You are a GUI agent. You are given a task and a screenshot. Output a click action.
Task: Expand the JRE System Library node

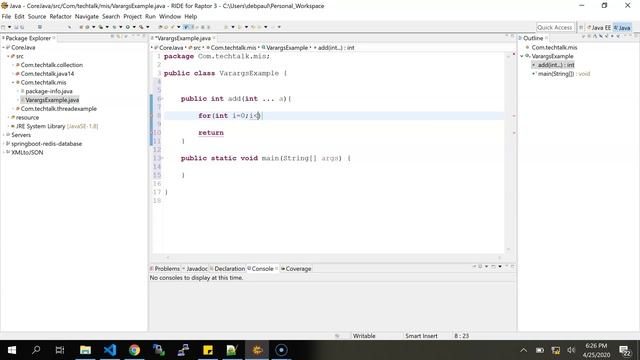pyautogui.click(x=8, y=126)
